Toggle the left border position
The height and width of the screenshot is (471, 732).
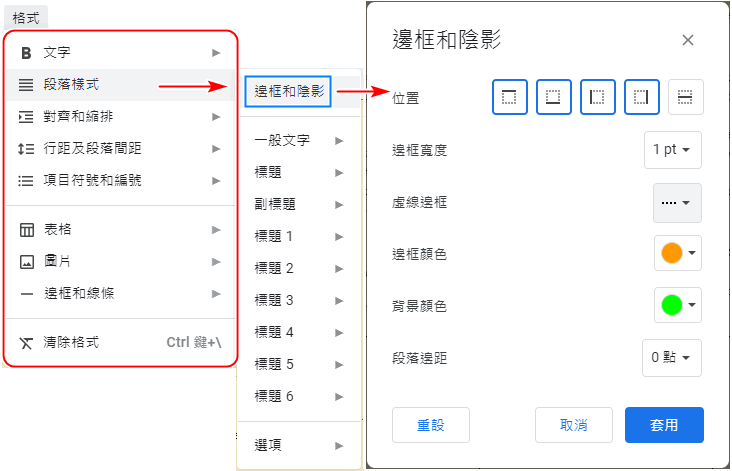(598, 97)
